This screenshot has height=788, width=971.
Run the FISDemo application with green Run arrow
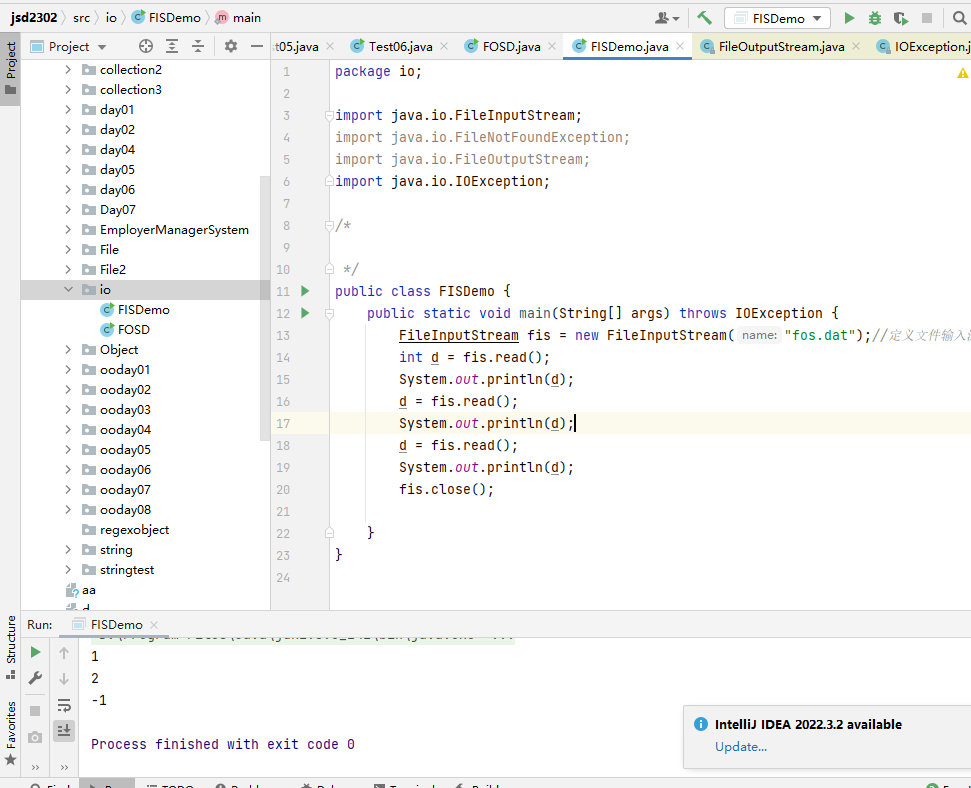[850, 18]
